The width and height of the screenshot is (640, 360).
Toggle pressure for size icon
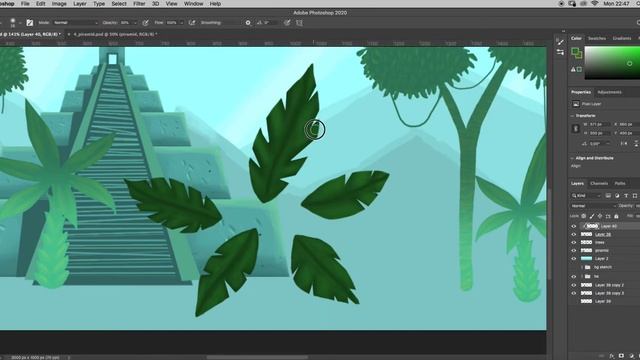(x=287, y=23)
